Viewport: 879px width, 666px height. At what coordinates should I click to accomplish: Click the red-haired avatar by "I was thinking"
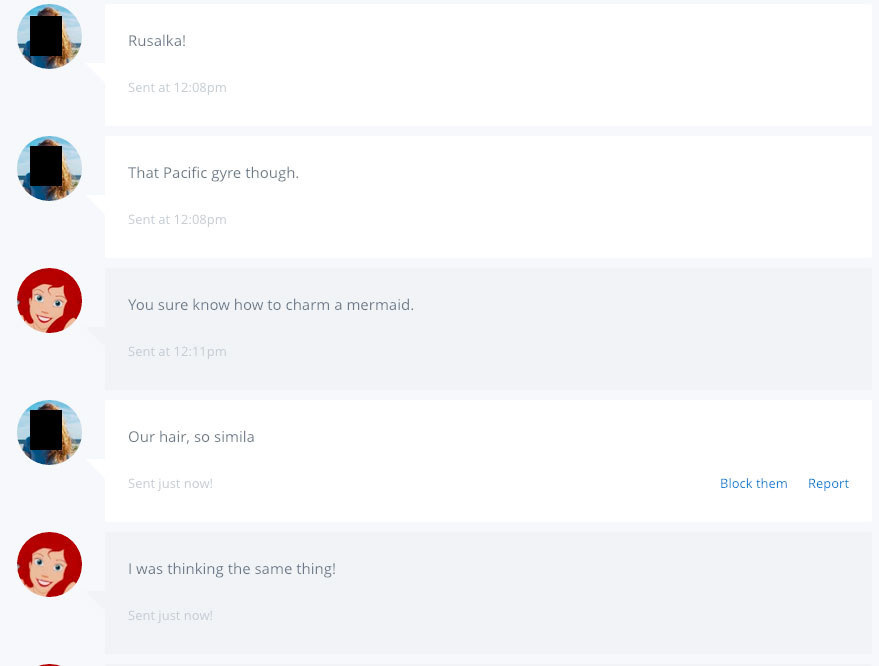point(49,565)
